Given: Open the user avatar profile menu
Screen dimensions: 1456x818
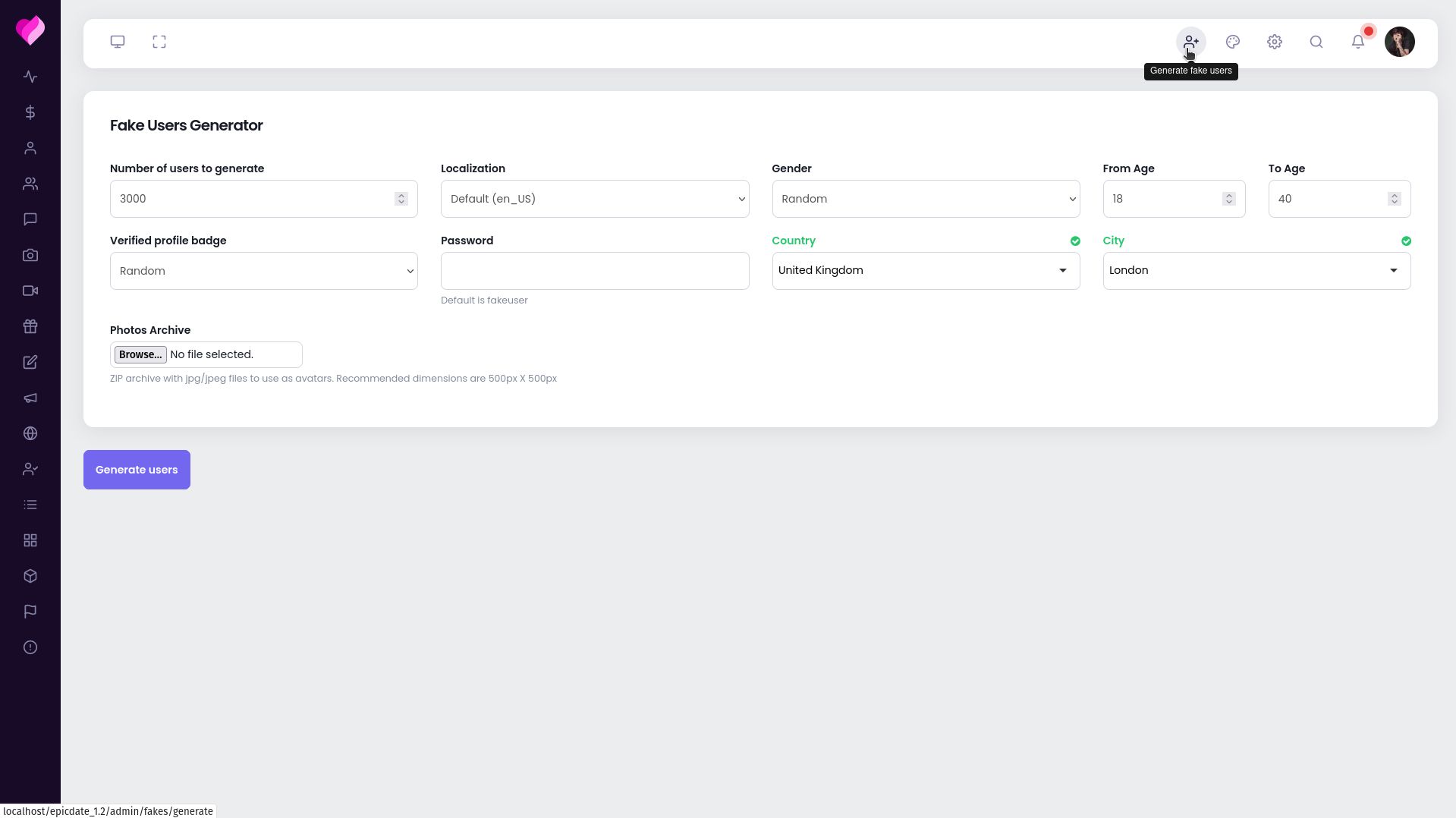Looking at the screenshot, I should 1400,42.
